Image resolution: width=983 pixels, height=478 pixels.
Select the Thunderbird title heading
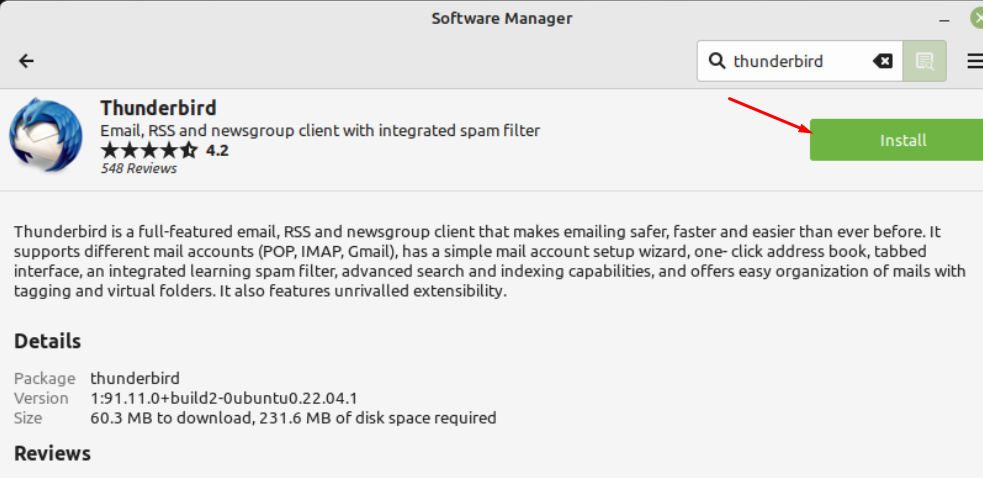158,108
